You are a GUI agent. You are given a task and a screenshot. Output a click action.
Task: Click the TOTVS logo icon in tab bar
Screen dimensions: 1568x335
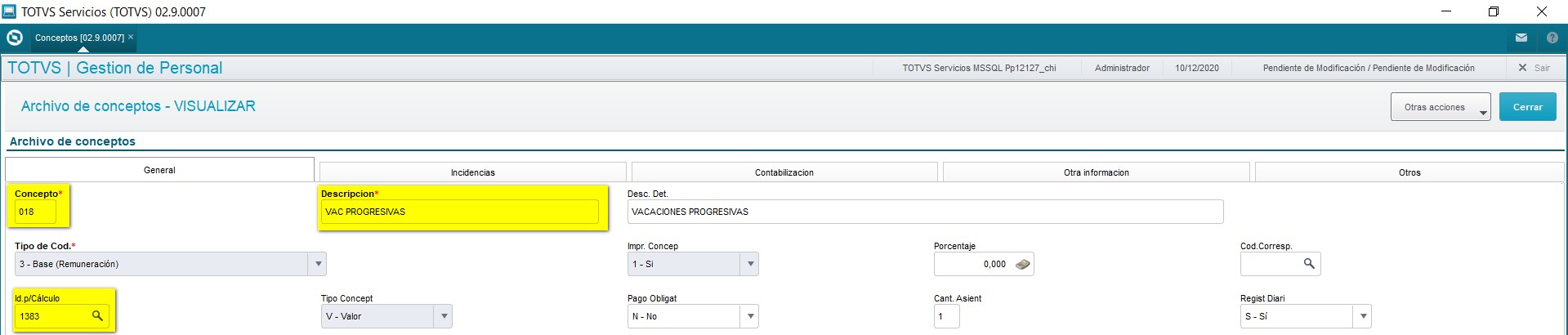point(15,38)
